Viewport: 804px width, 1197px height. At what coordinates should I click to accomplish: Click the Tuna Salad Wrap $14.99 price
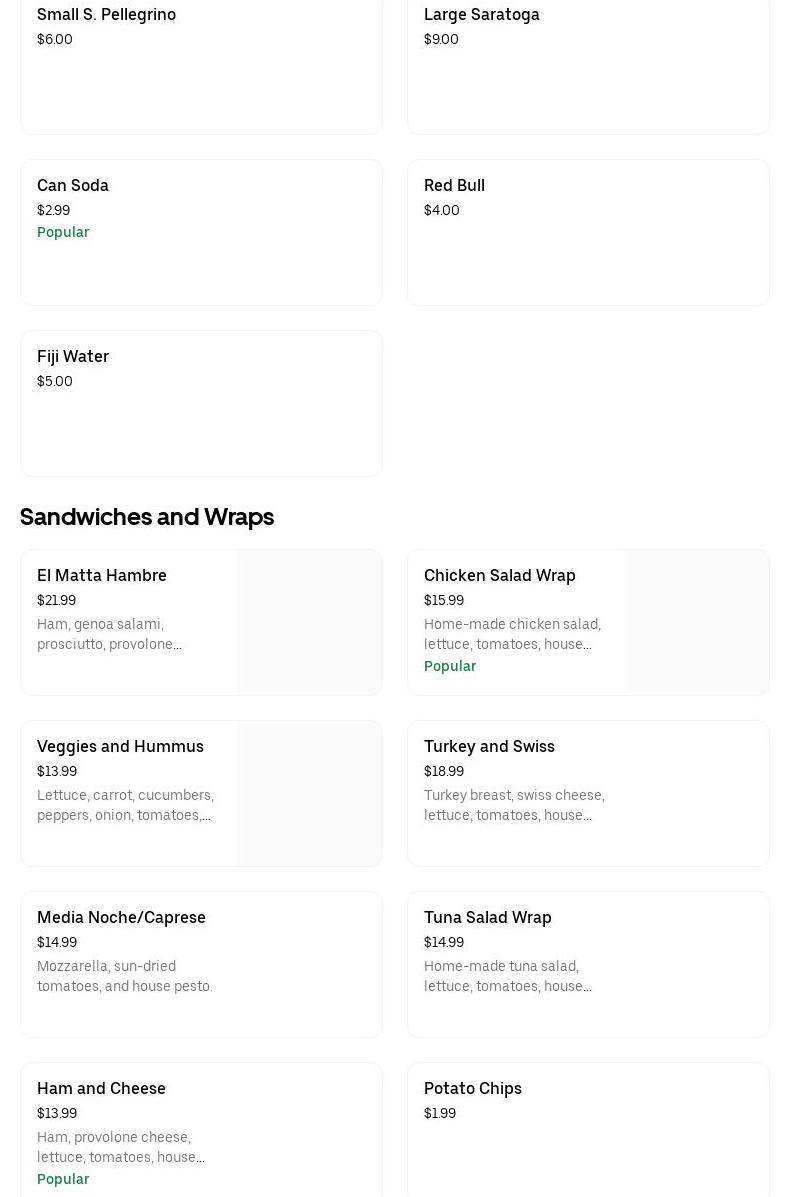pos(443,942)
